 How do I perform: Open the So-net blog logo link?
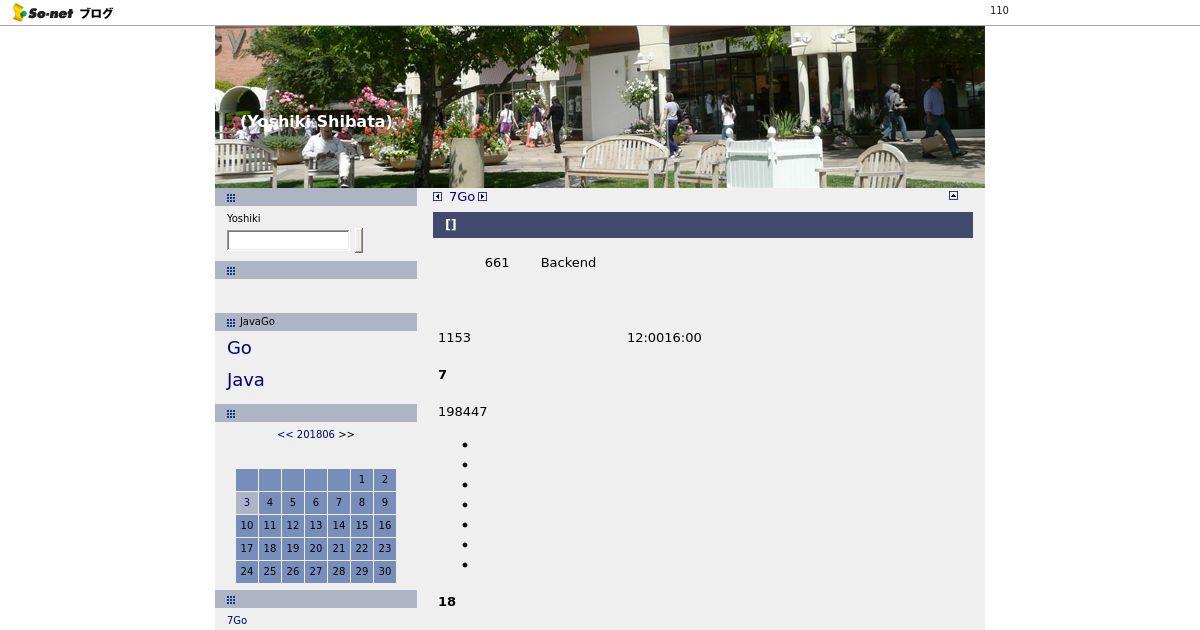point(62,13)
